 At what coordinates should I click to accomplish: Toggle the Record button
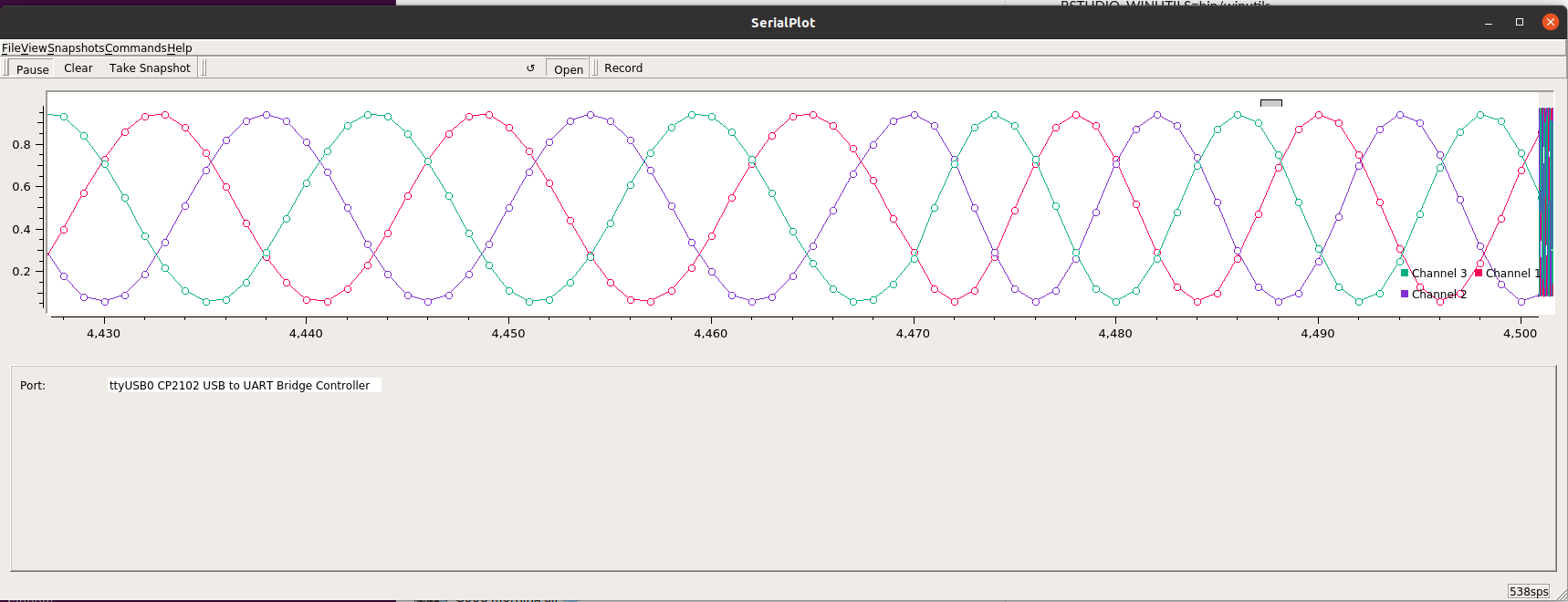point(622,68)
